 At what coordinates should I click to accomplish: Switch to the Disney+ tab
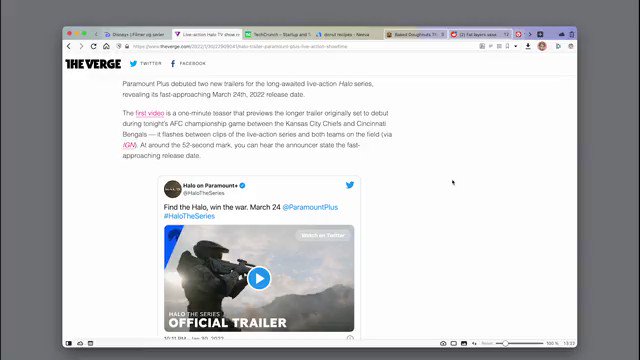135,35
